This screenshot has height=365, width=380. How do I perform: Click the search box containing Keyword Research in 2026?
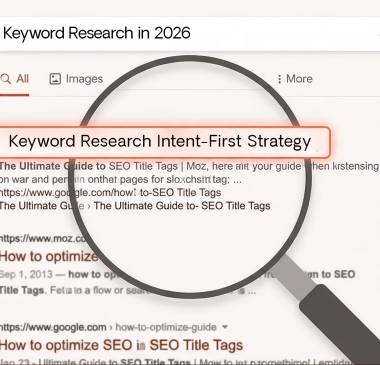click(190, 33)
